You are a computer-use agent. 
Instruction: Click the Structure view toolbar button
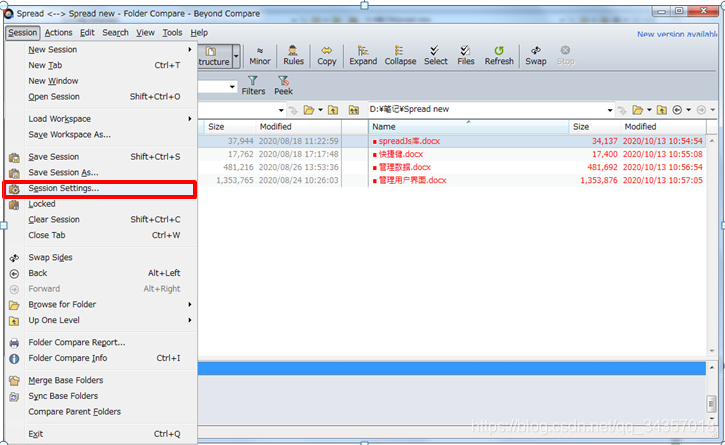[215, 56]
